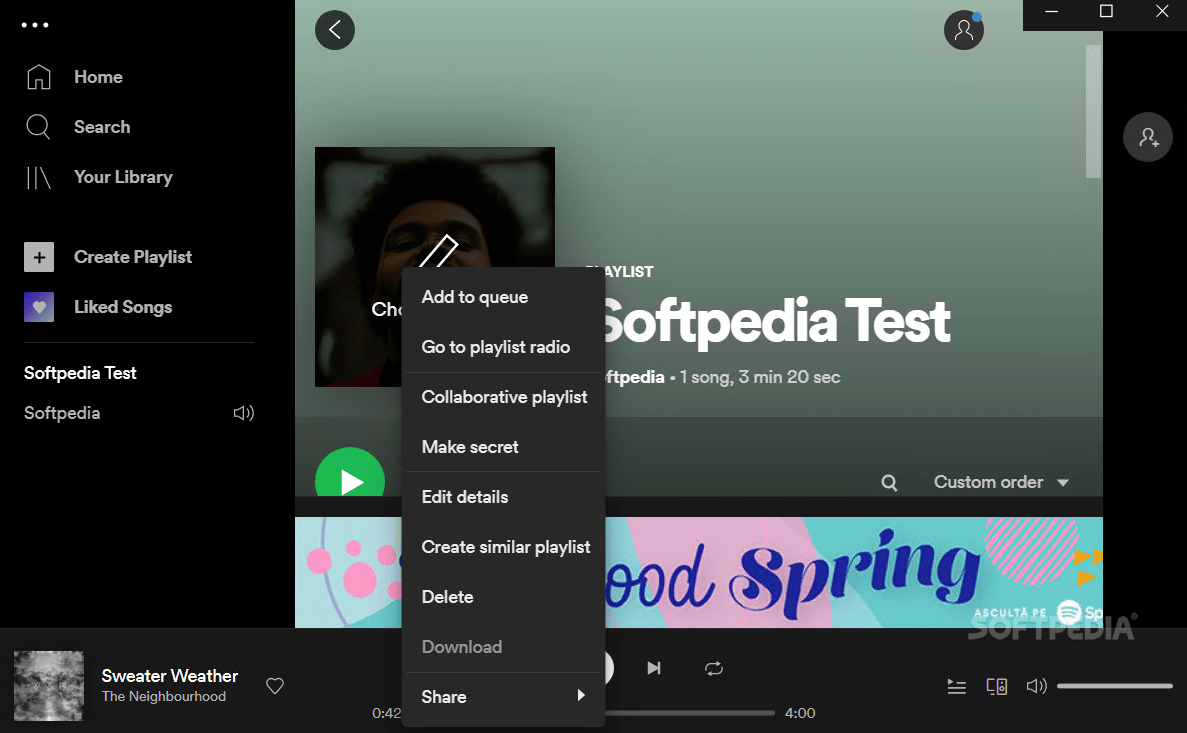
Task: Choose Delete from the playlist menu
Action: [x=447, y=597]
